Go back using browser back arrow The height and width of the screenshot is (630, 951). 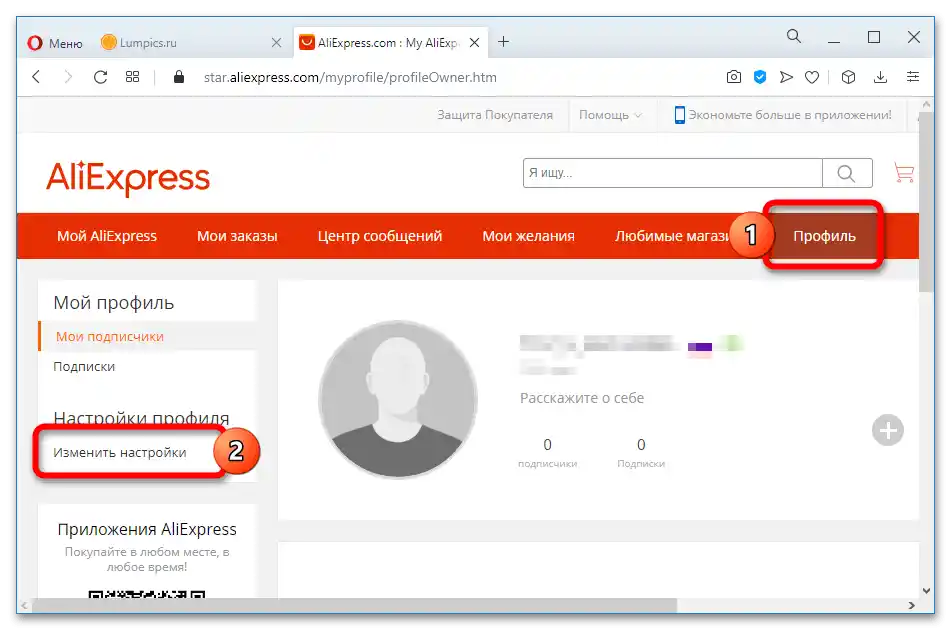[x=36, y=77]
